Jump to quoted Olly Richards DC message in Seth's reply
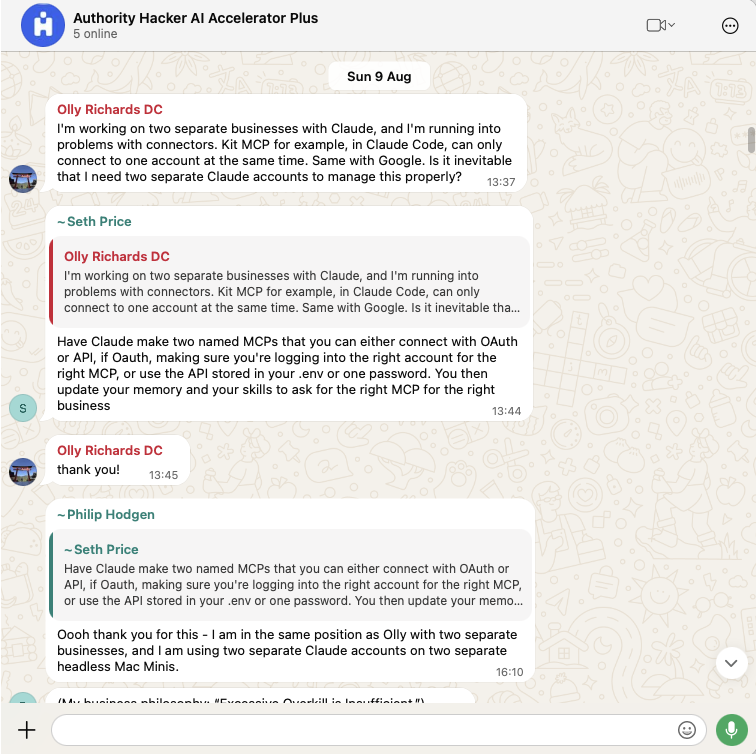 pyautogui.click(x=290, y=282)
